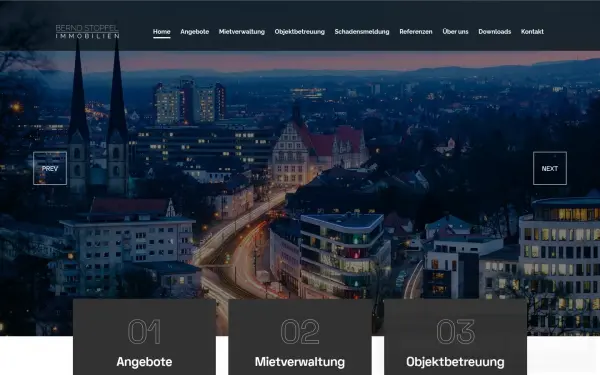Image resolution: width=600 pixels, height=375 pixels.
Task: Open the Kontakt page
Action: pos(532,32)
